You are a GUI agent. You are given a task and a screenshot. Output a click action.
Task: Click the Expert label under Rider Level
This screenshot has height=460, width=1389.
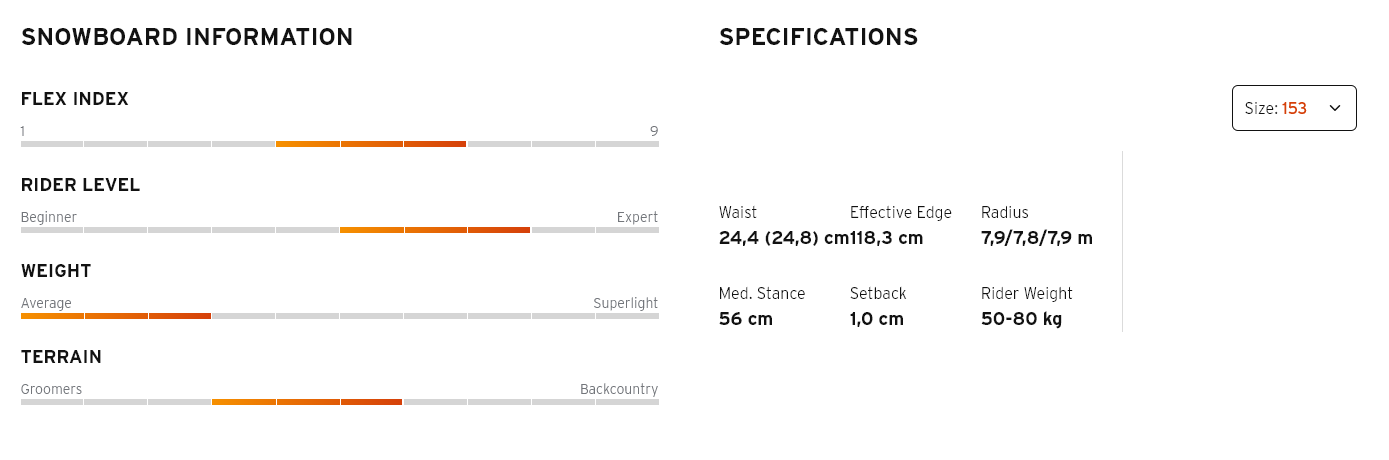point(637,217)
